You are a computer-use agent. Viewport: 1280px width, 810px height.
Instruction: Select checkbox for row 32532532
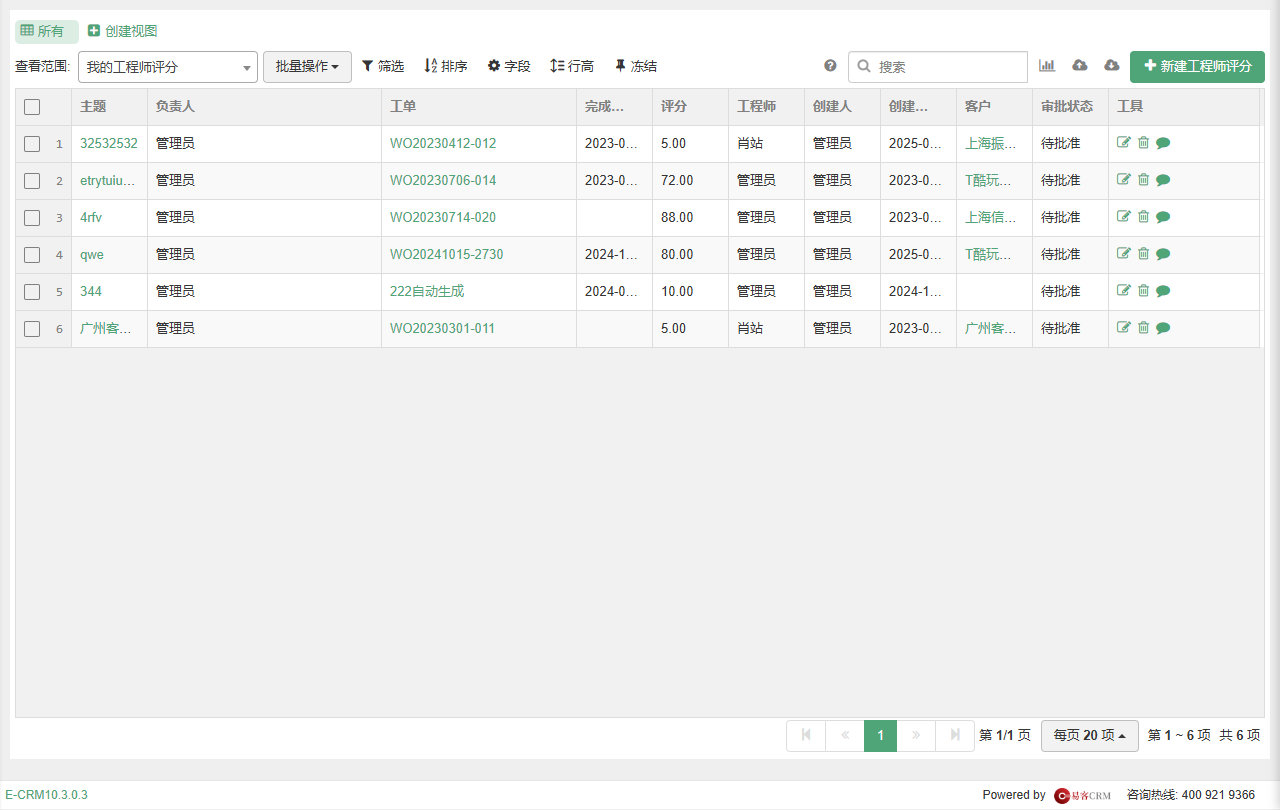coord(32,144)
